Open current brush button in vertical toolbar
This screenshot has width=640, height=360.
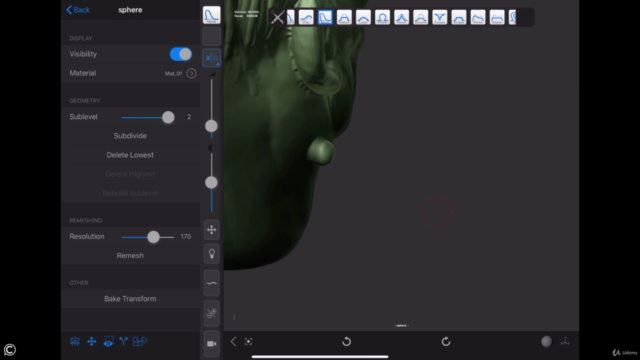coord(211,15)
